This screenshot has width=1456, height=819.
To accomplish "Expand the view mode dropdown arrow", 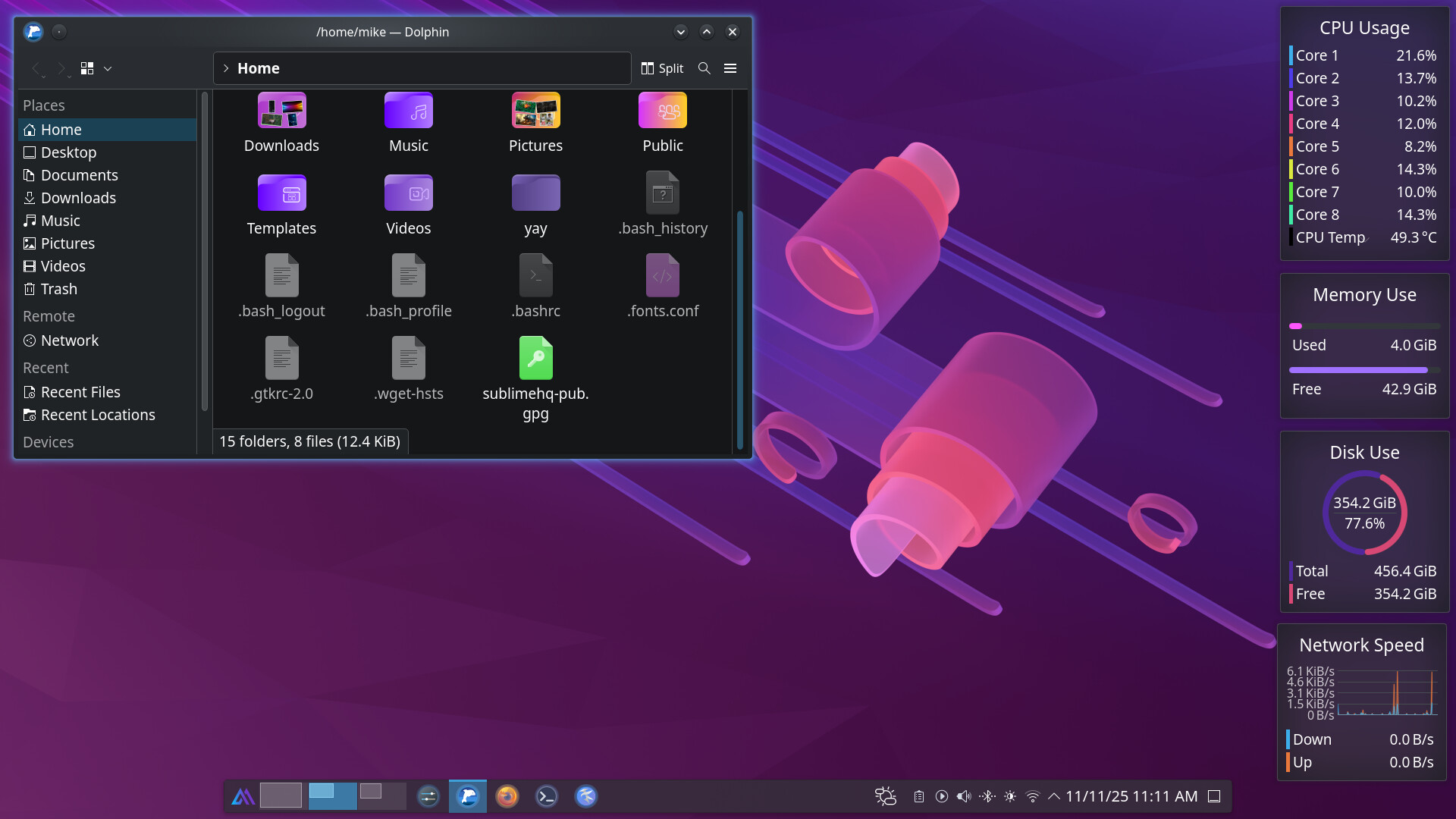I will coord(108,68).
